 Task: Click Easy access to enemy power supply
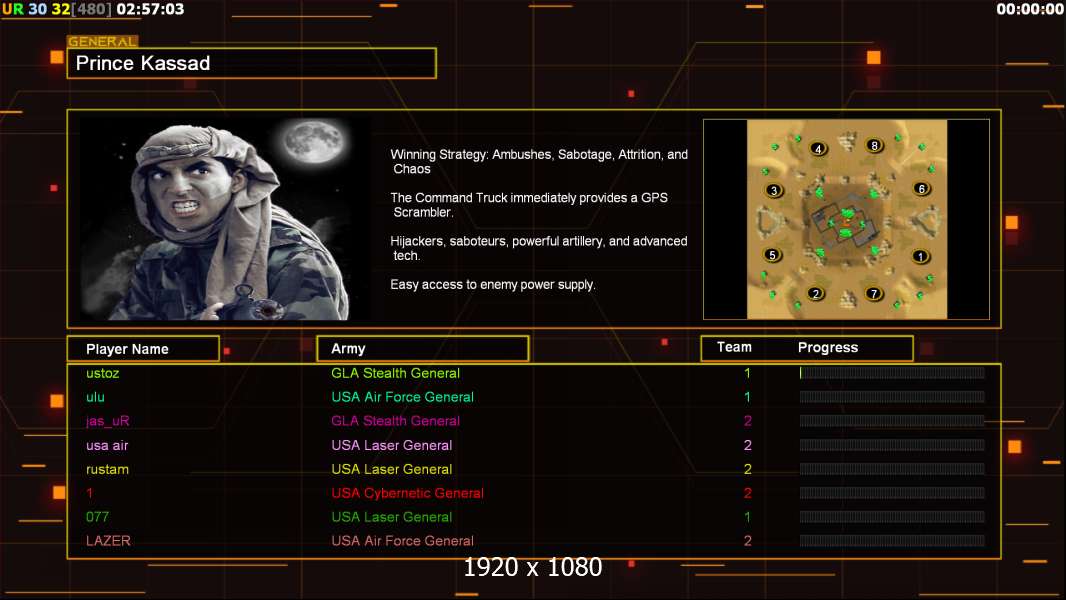(493, 285)
